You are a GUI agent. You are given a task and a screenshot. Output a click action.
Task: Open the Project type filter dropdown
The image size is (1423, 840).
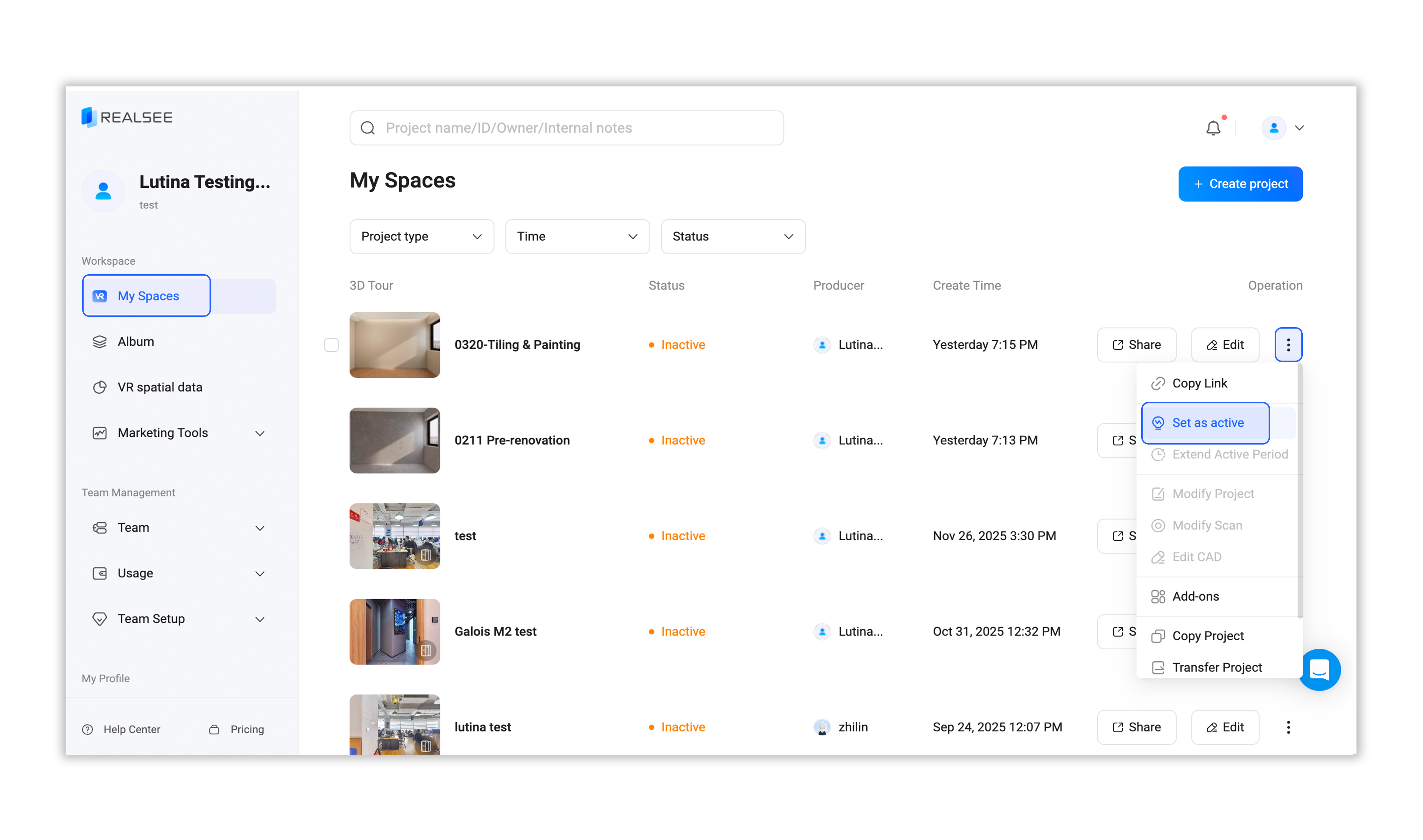tap(421, 236)
